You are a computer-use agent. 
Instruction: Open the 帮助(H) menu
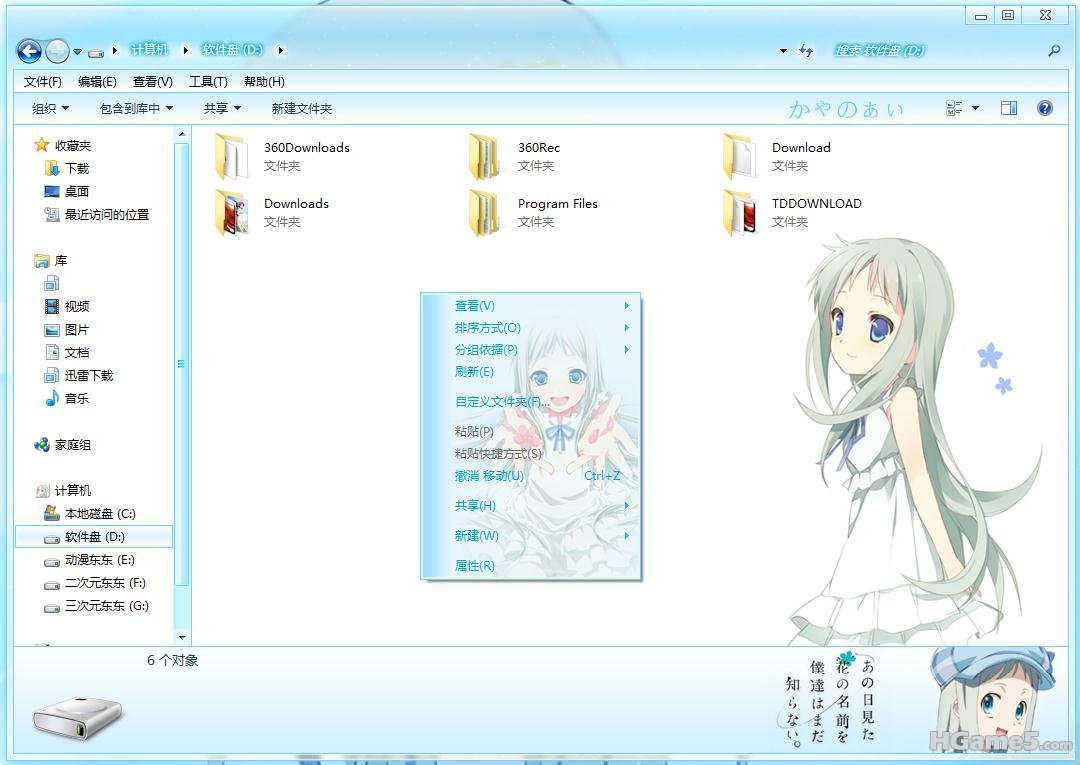coord(264,82)
